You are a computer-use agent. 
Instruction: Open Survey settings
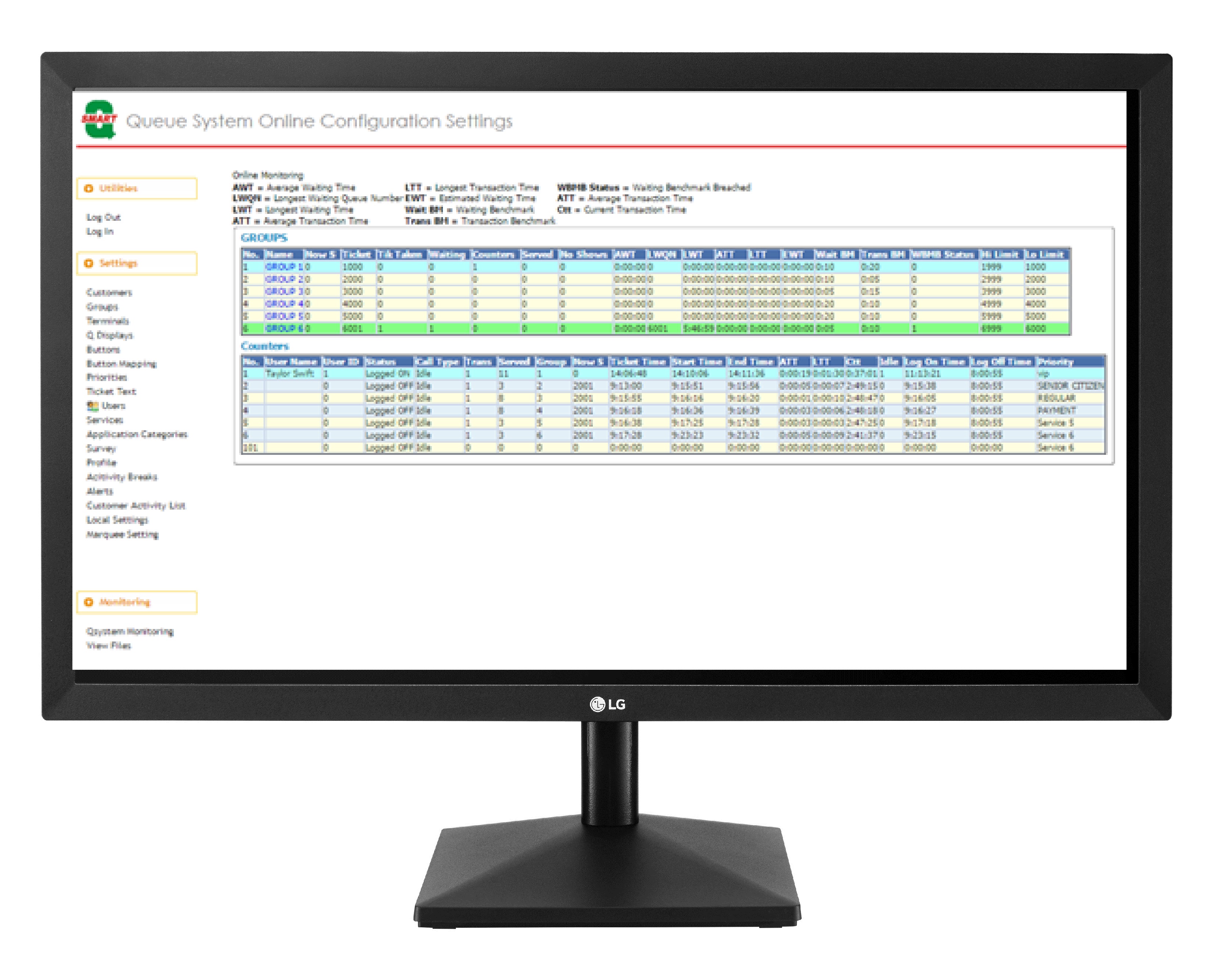101,448
